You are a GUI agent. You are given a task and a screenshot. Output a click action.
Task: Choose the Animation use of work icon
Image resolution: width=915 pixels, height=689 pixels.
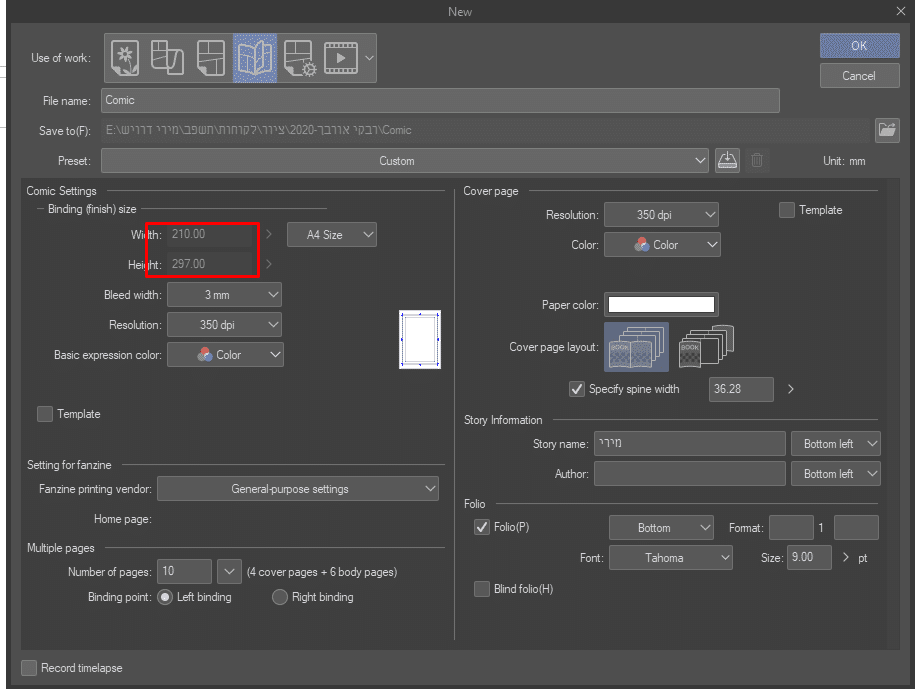point(341,58)
